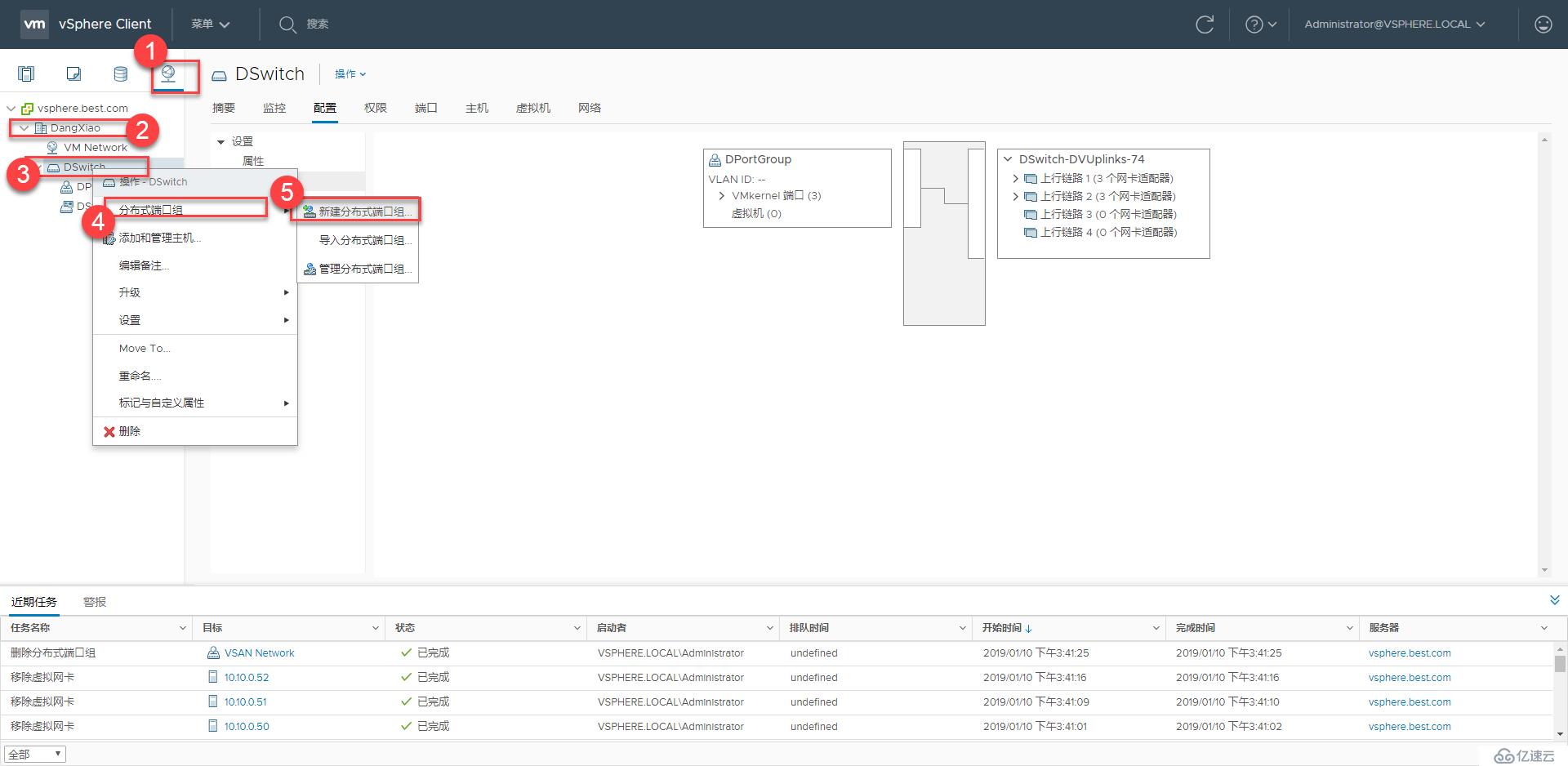The image size is (1568, 766).
Task: Click the VM Network tree icon
Action: tap(52, 148)
